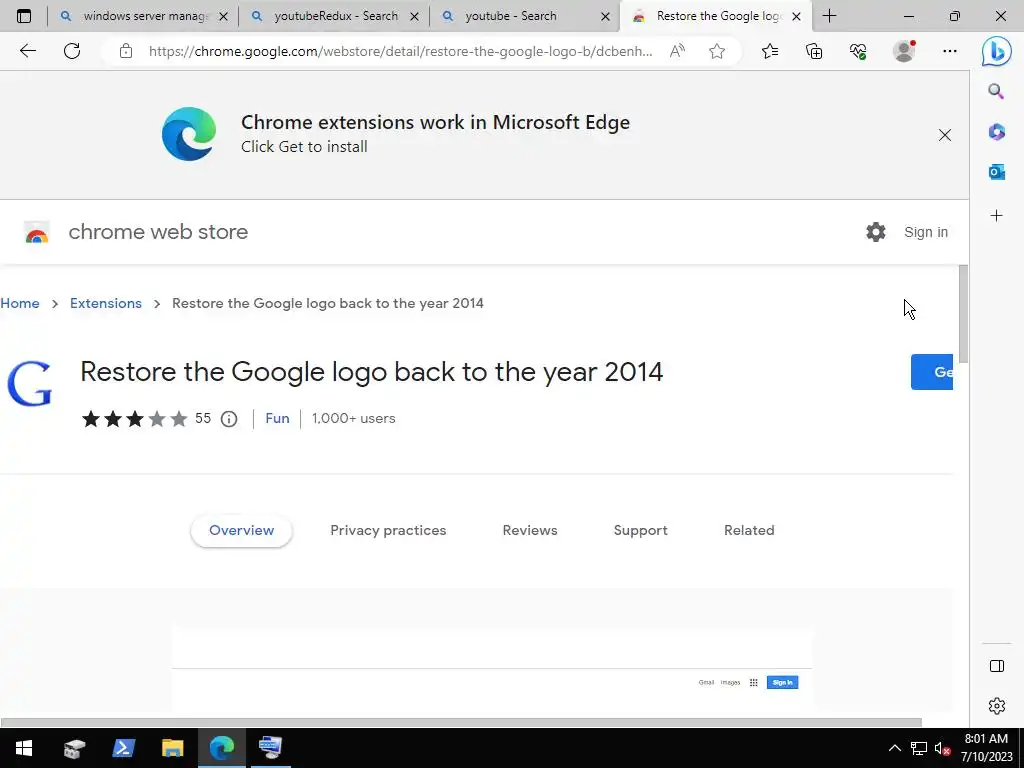1024x768 pixels.
Task: Click the horizontal scrollbar at page bottom
Action: 461,722
